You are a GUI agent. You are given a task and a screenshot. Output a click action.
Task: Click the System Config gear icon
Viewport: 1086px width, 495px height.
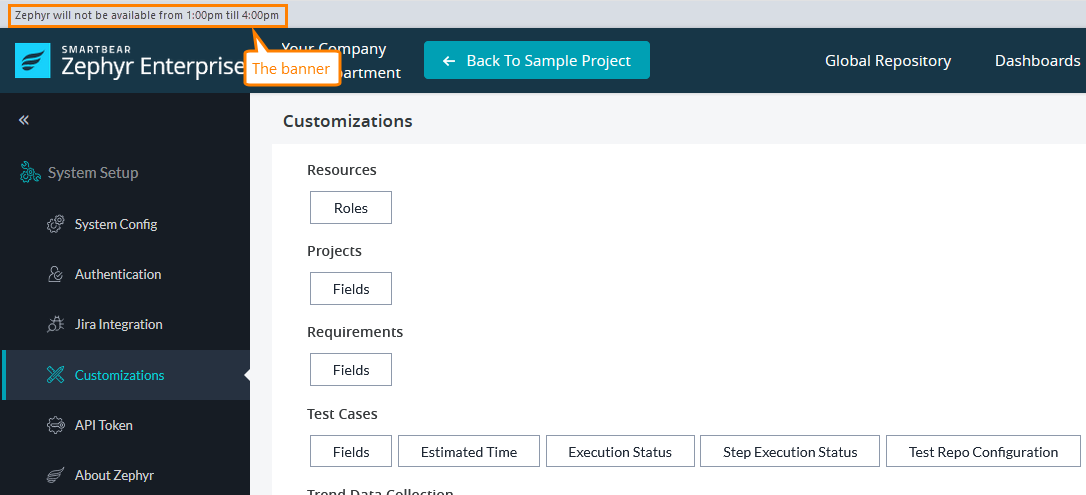point(56,224)
